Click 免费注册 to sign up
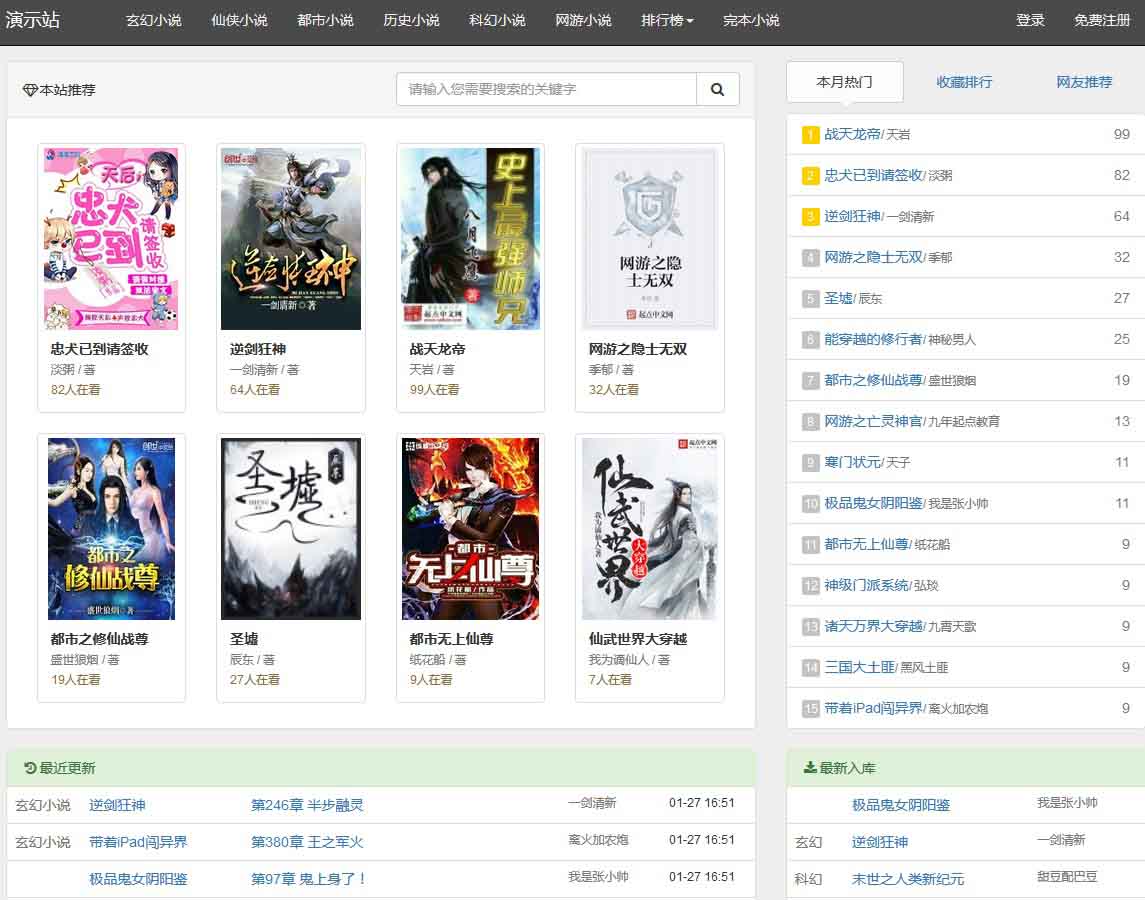 point(1102,20)
